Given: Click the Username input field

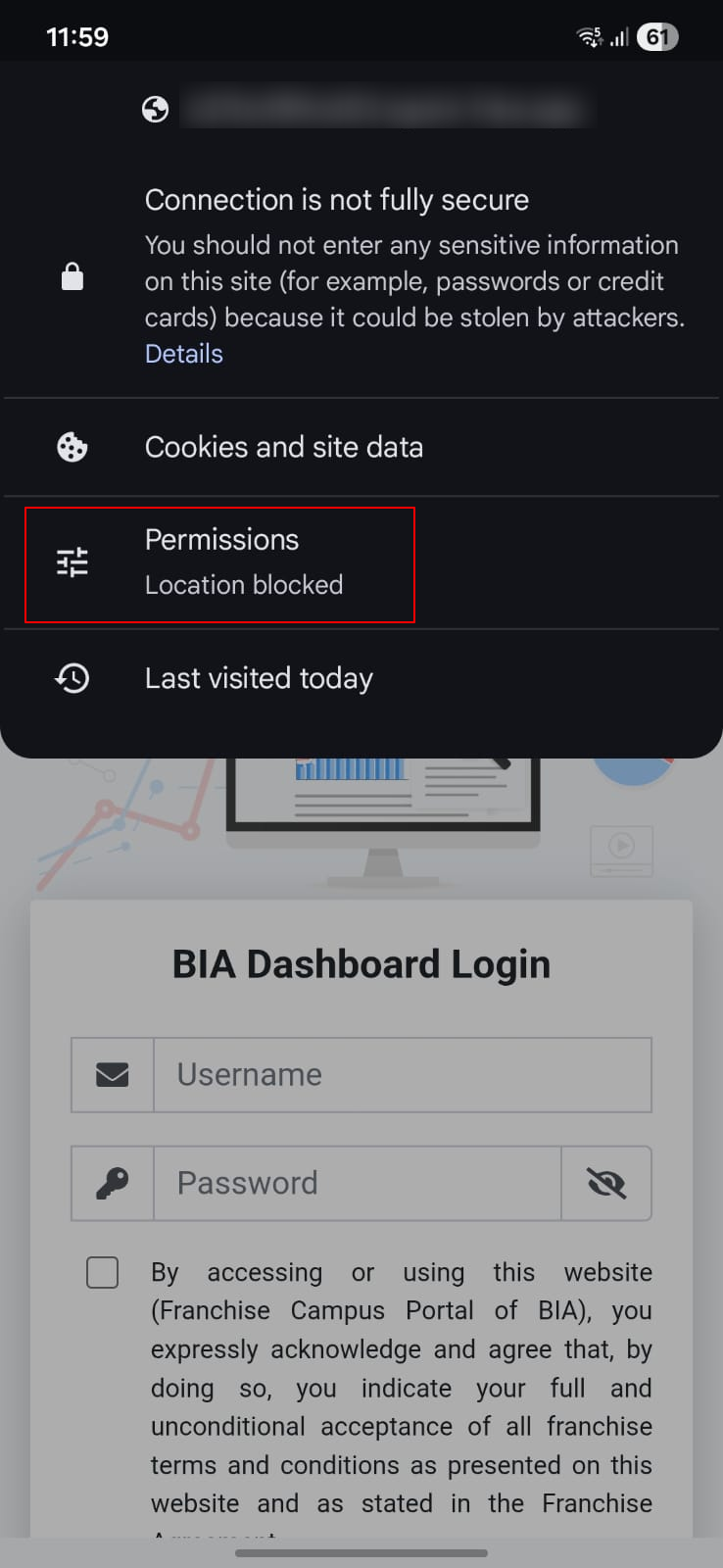Looking at the screenshot, I should pos(402,1075).
